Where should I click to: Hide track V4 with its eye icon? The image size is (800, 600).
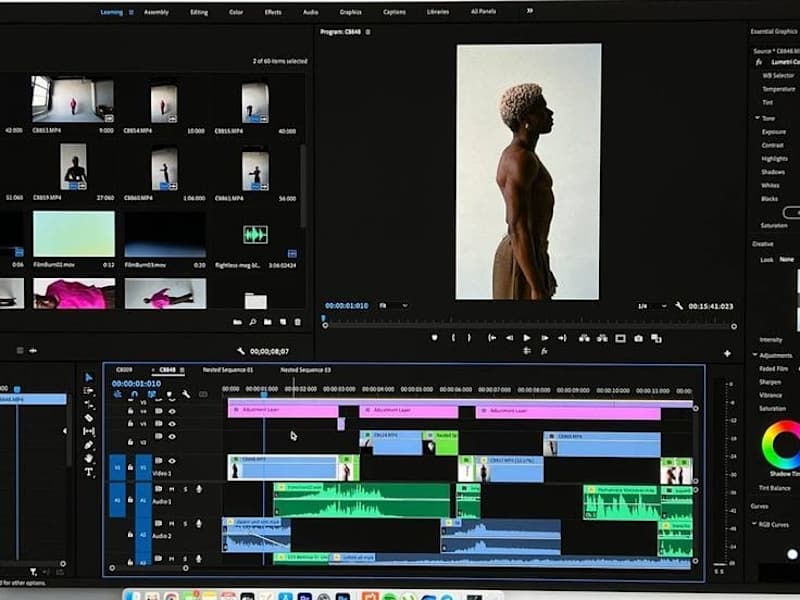[x=172, y=411]
